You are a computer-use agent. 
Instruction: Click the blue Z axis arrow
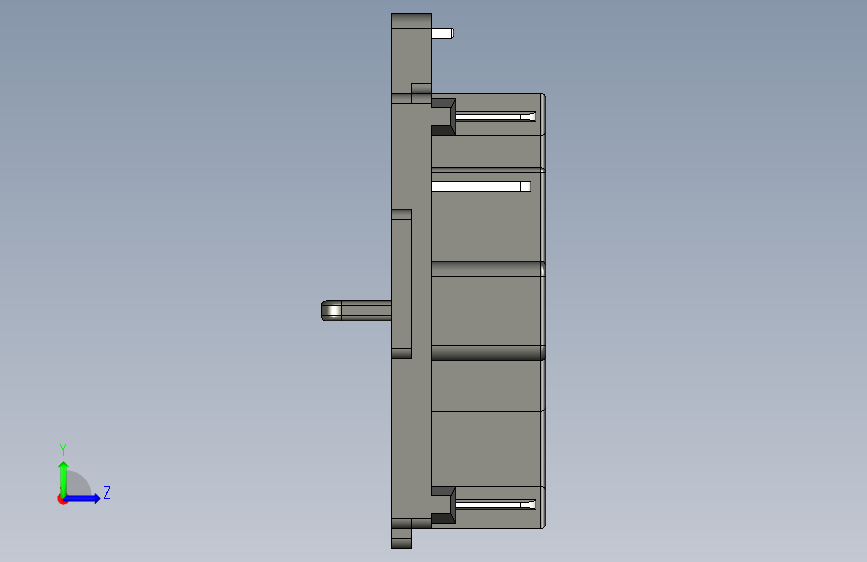click(83, 498)
